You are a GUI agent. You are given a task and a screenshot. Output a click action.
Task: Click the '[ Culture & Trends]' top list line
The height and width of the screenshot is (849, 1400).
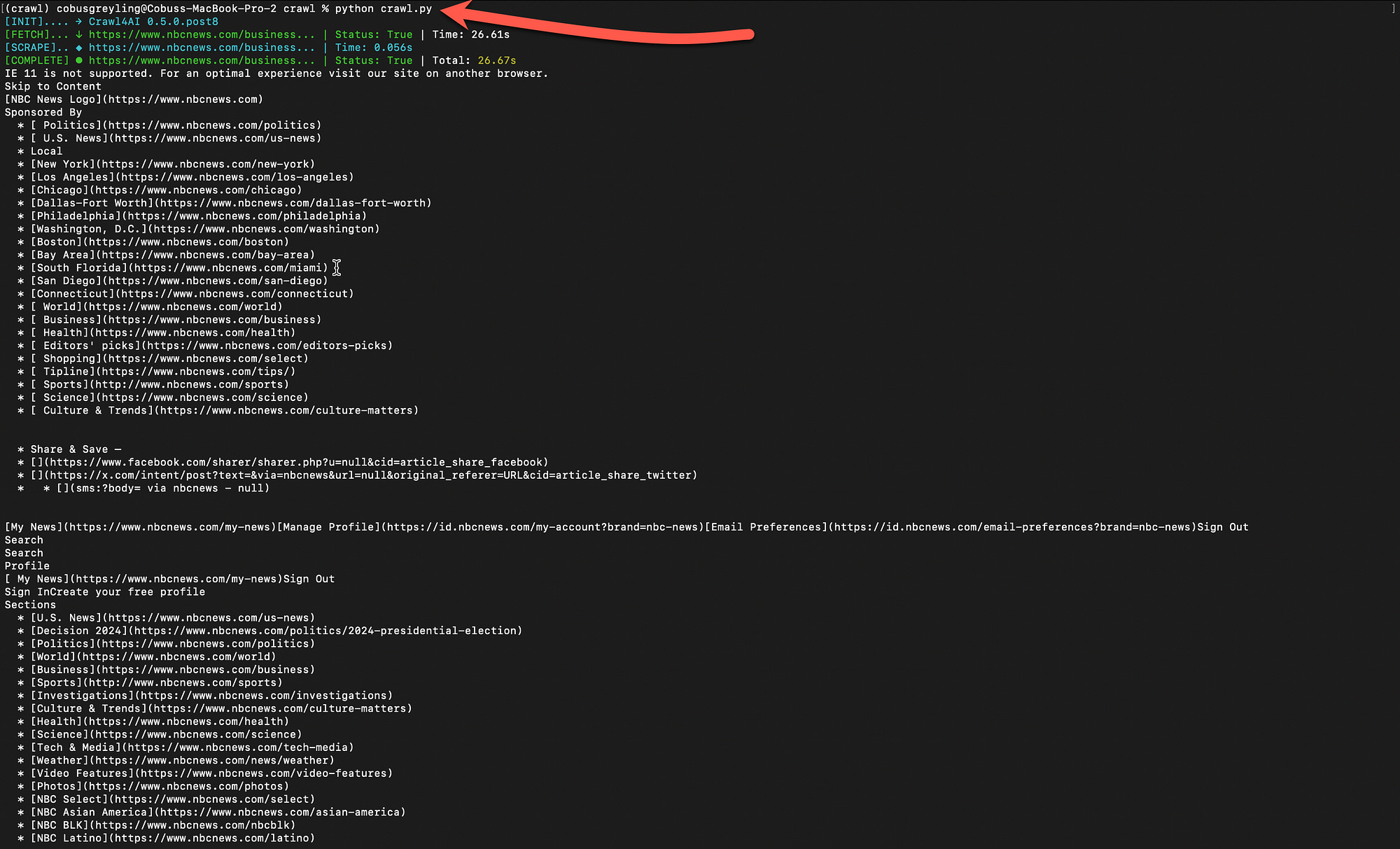225,410
